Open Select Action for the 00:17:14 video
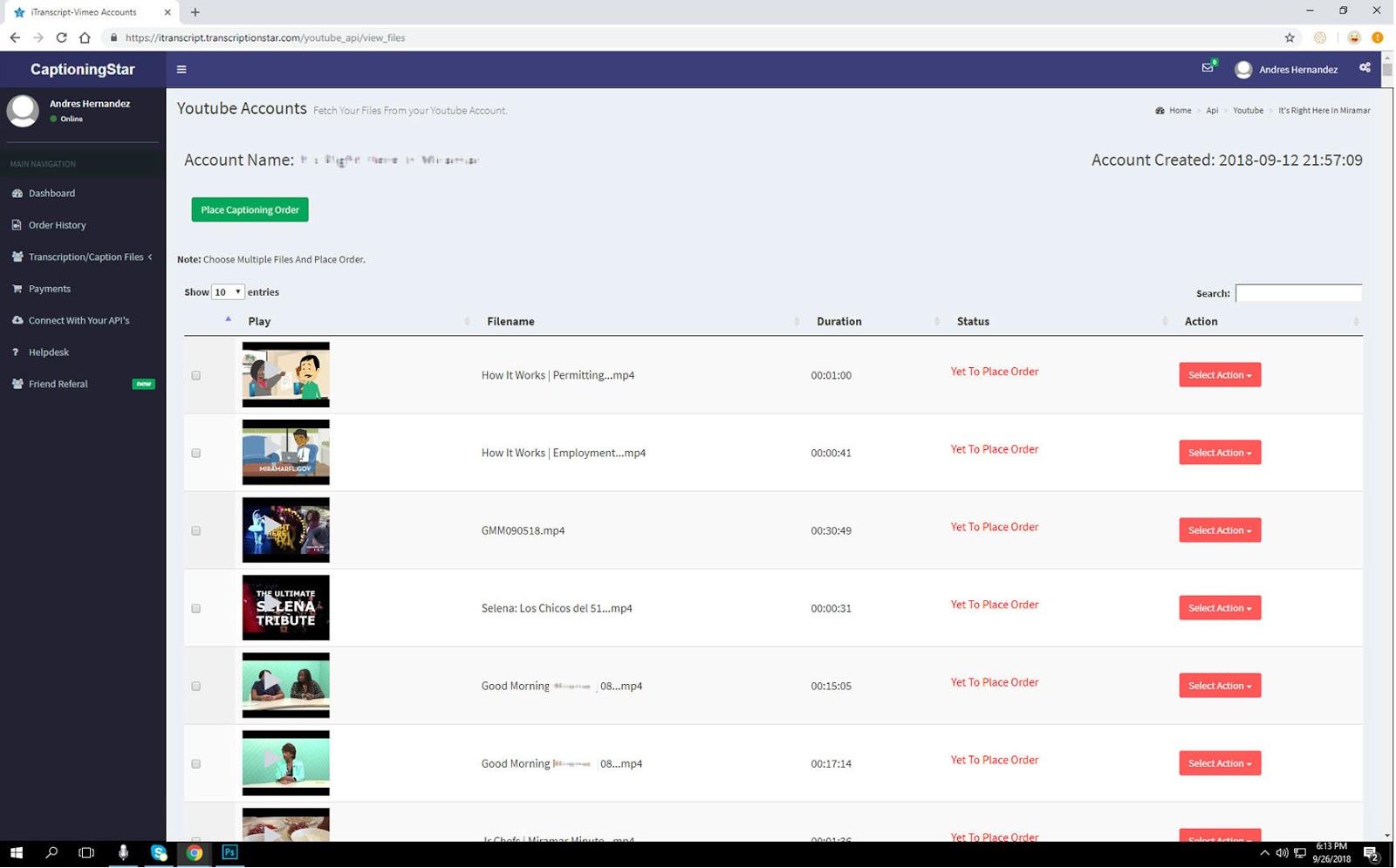 pos(1221,763)
